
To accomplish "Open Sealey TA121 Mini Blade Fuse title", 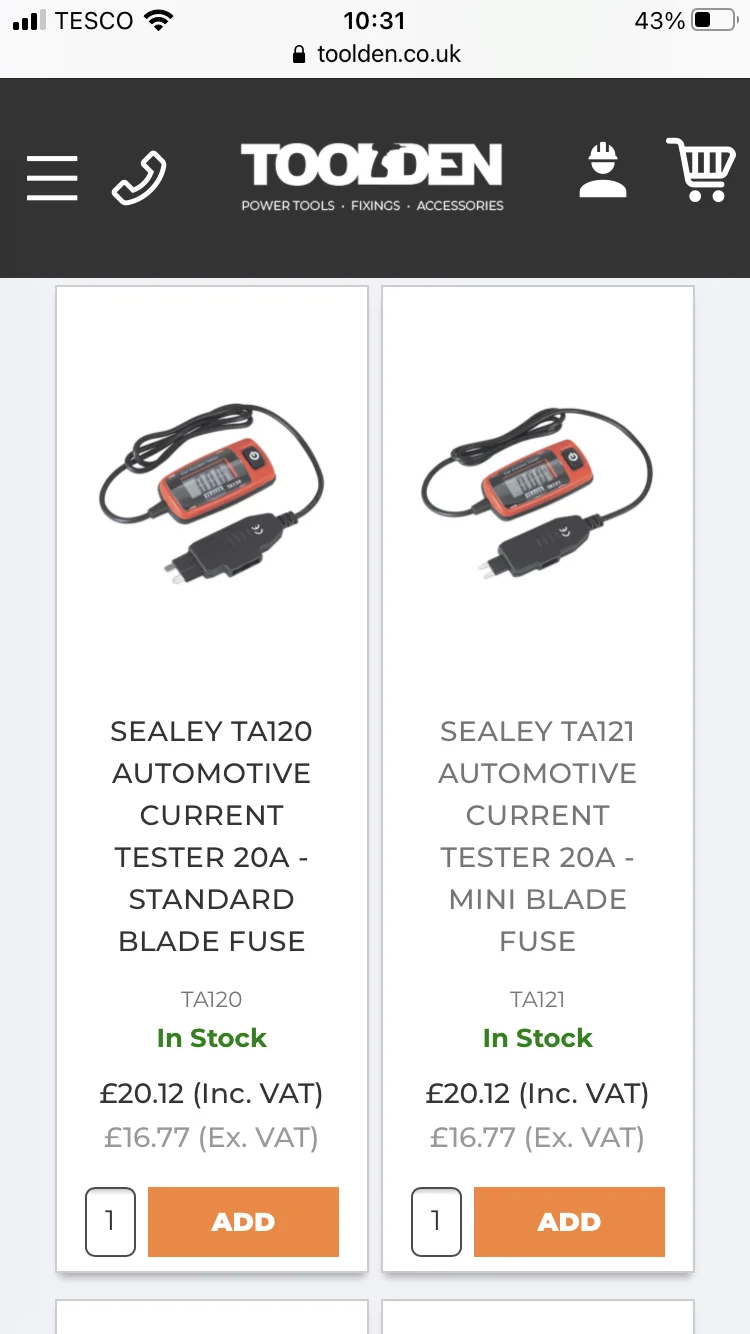I will pos(537,836).
